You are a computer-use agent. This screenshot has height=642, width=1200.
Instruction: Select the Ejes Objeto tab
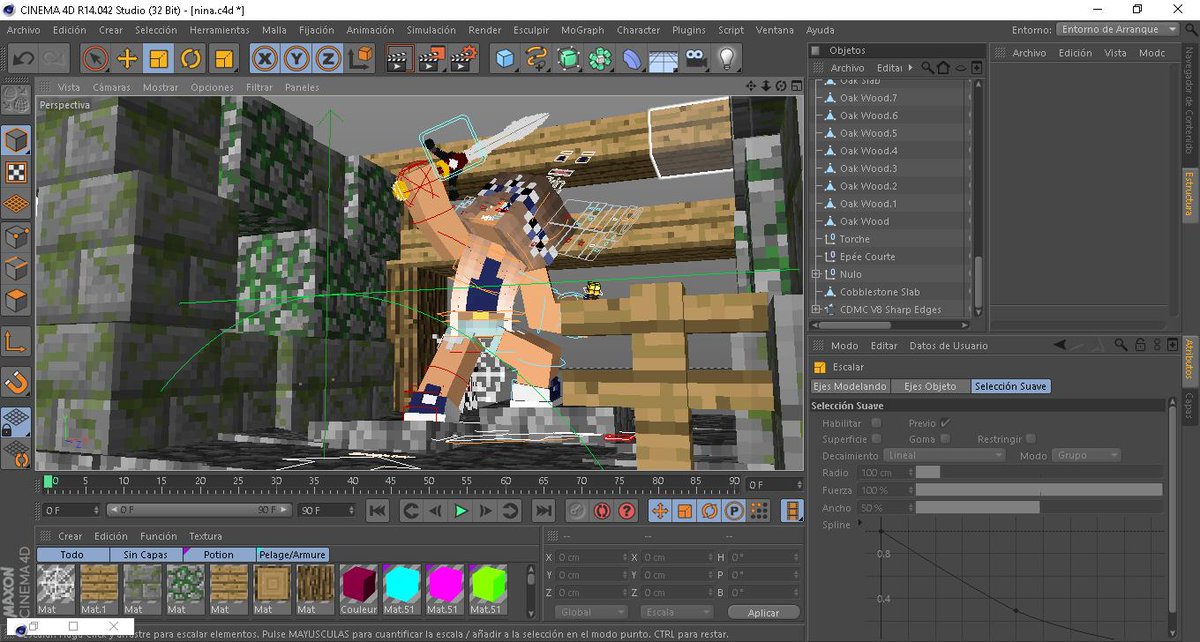coord(929,386)
